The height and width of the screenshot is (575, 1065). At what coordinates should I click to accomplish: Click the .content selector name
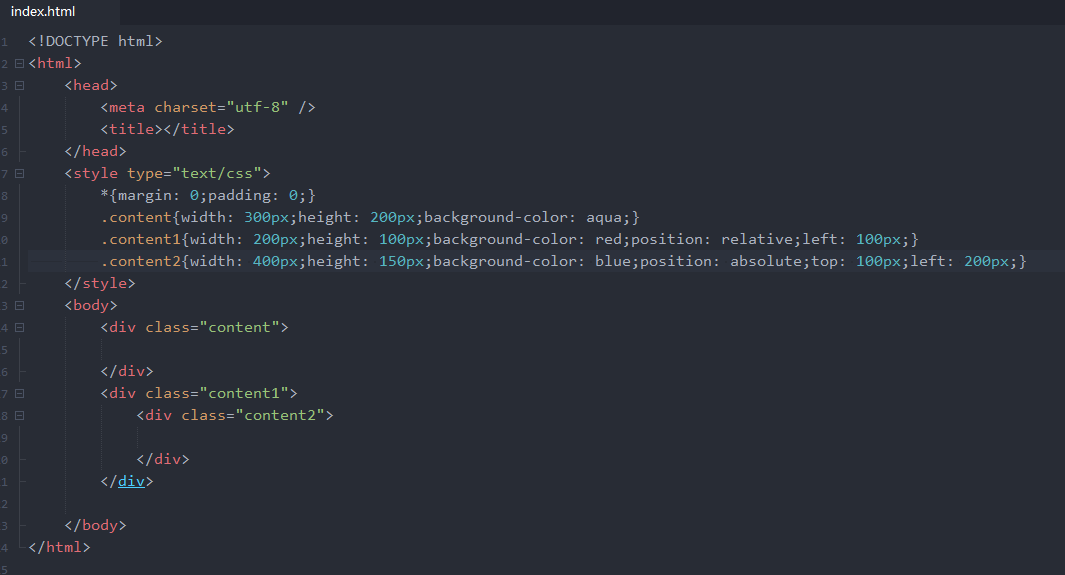point(136,217)
